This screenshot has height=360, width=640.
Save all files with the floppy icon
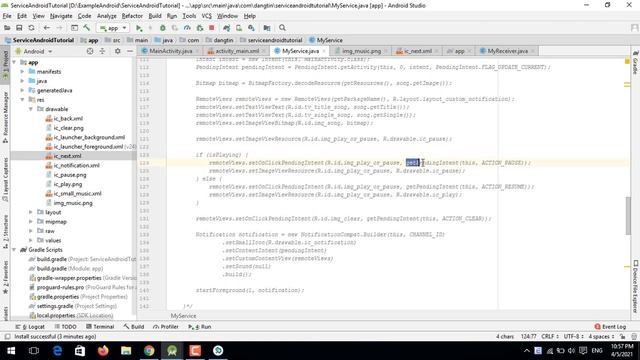click(x=19, y=28)
